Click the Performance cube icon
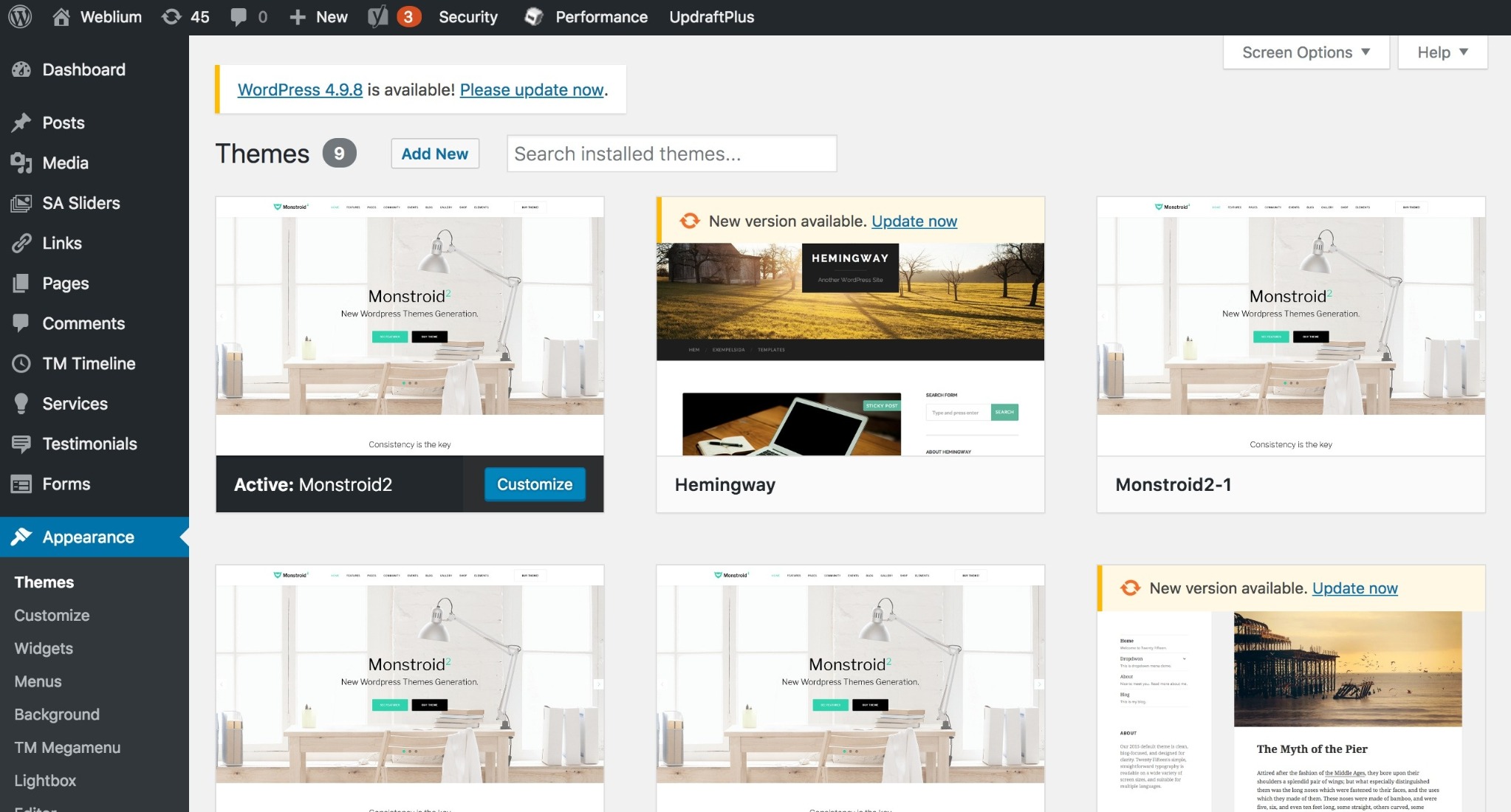The image size is (1511, 812). tap(533, 16)
